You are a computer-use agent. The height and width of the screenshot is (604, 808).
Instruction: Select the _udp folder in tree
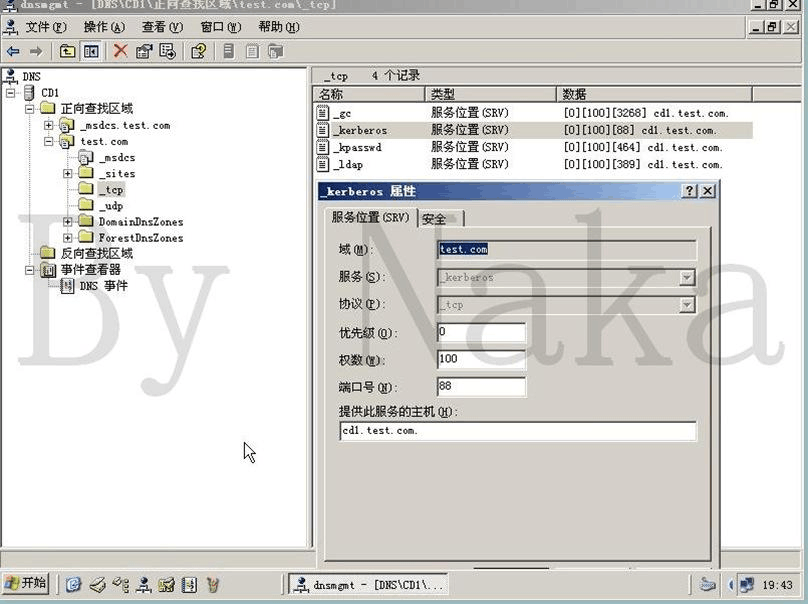coord(111,206)
